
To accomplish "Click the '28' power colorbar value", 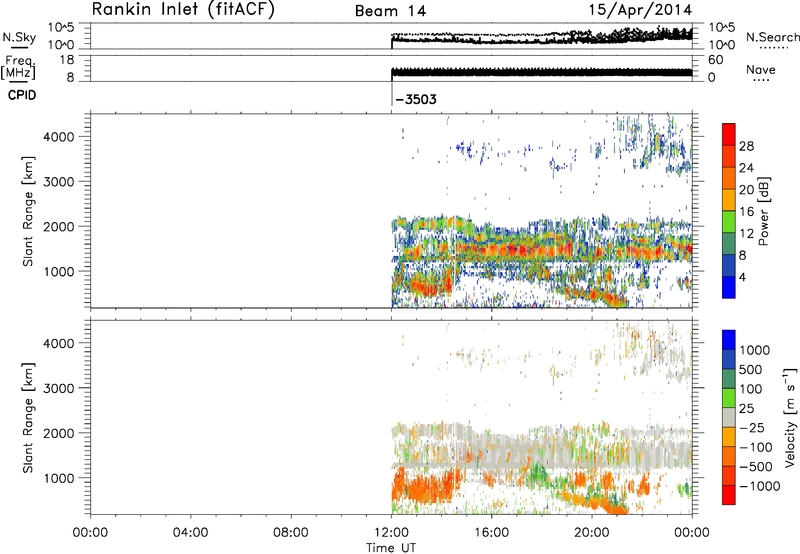I will click(x=746, y=146).
